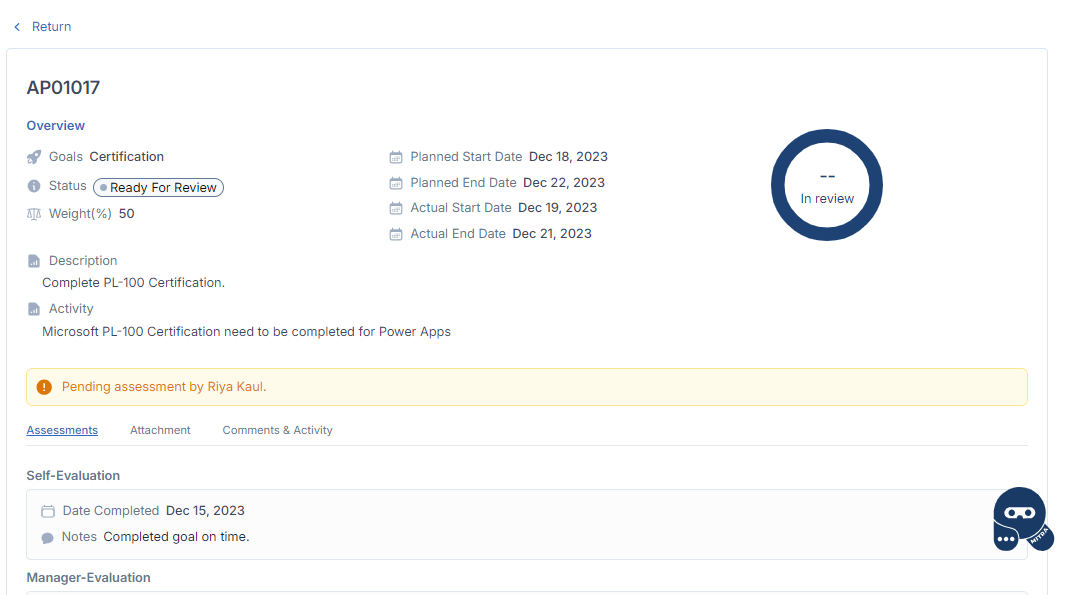Go back using the Return chevron arrow
The height and width of the screenshot is (595, 1067).
pyautogui.click(x=17, y=27)
